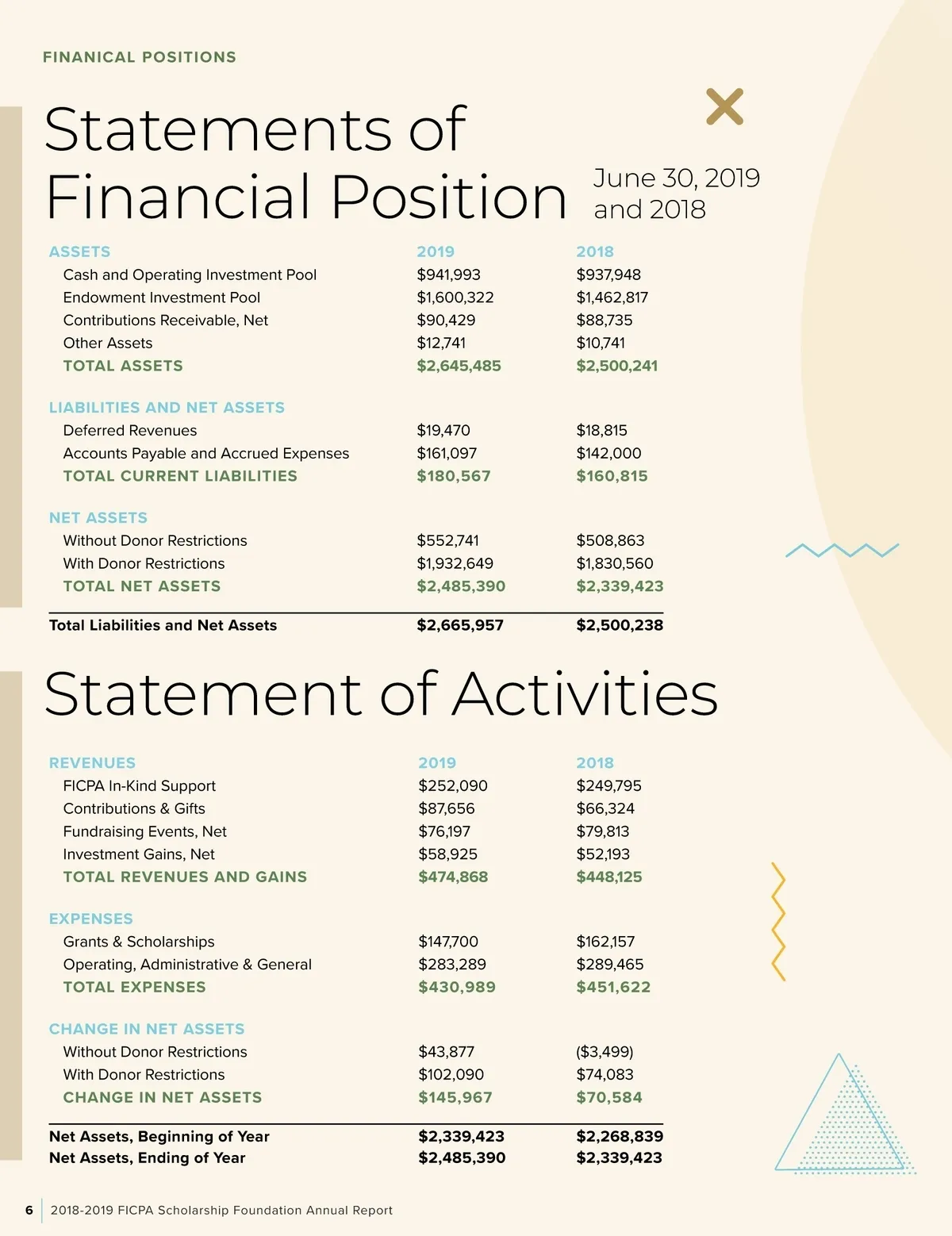952x1236 pixels.
Task: Click the Grants & Scholarships row label
Action: pos(139,942)
